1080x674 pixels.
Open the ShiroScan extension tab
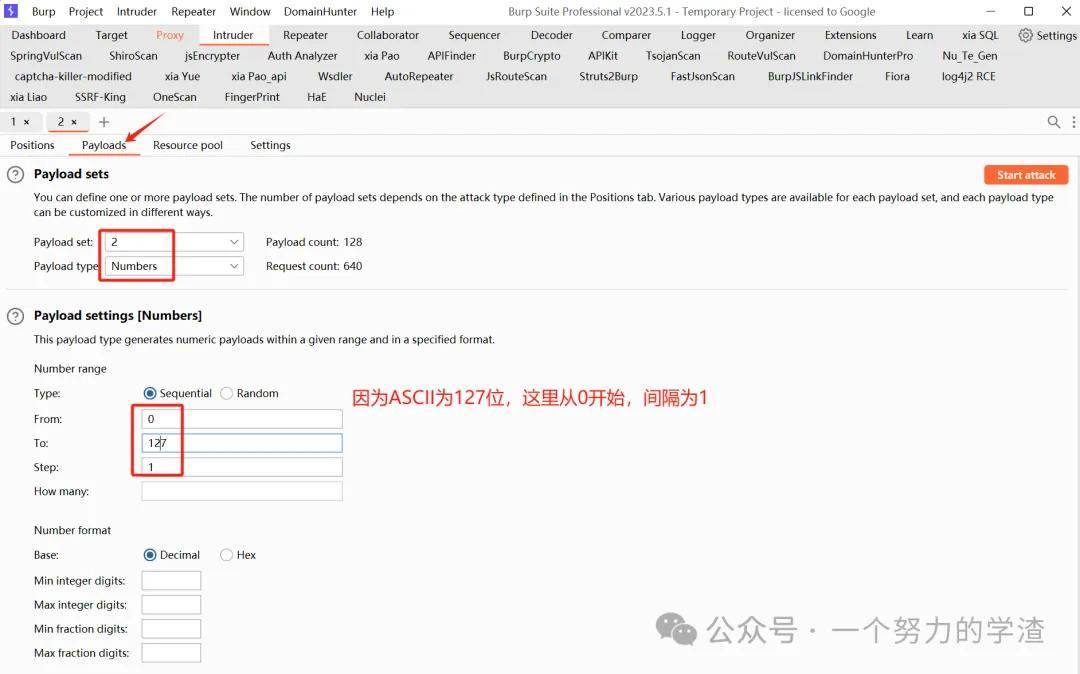pyautogui.click(x=134, y=56)
